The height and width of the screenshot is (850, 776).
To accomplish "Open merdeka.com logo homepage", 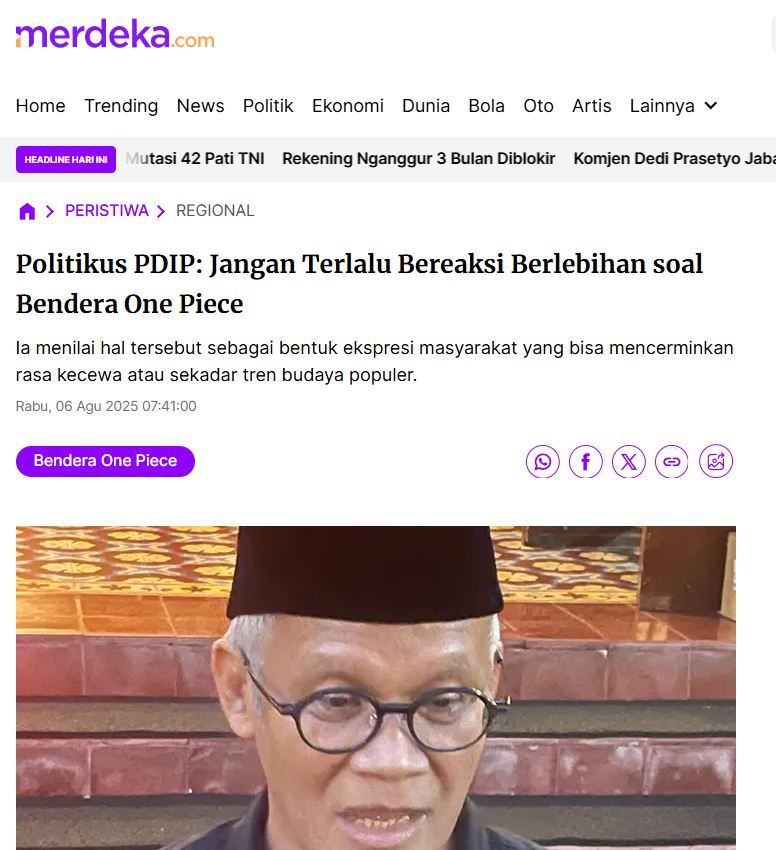I will (115, 35).
